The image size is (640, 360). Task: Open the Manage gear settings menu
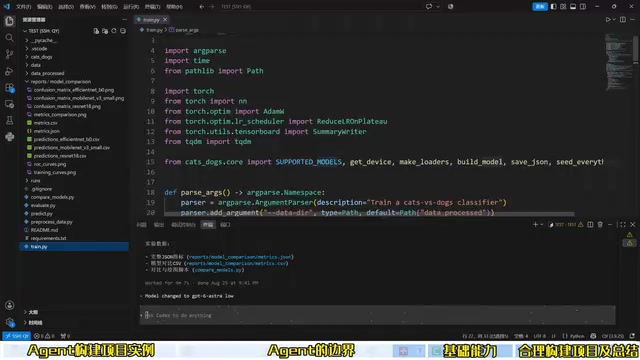tap(9, 322)
